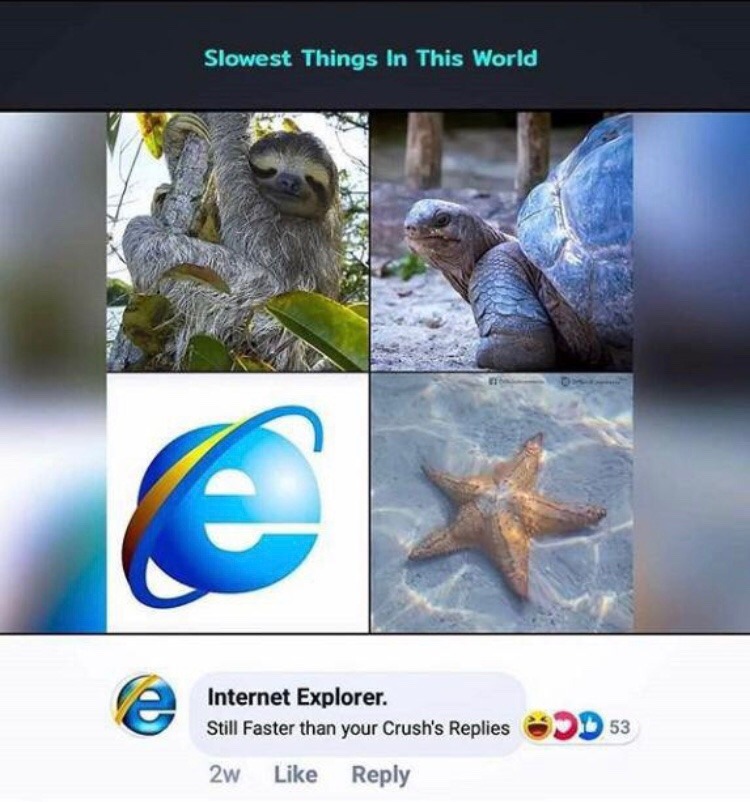The image size is (750, 802).
Task: Open the starfish underwater photo
Action: coord(501,503)
